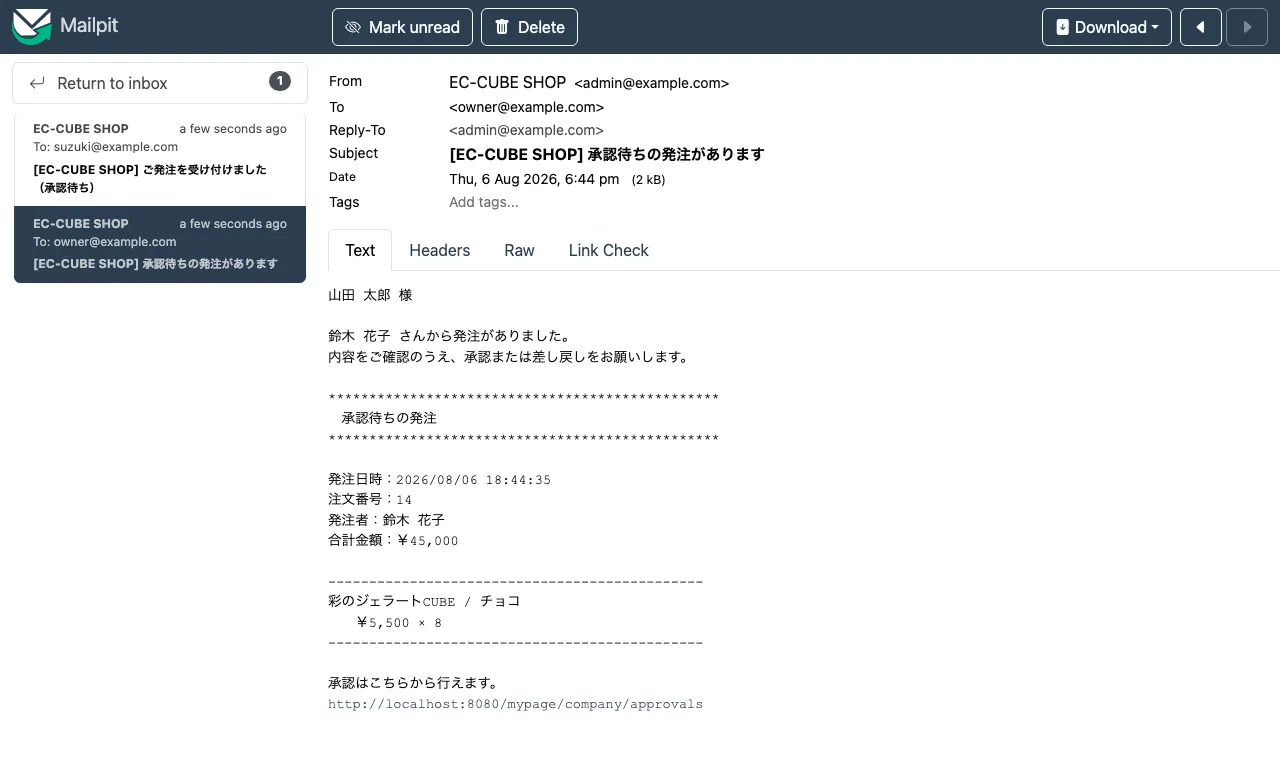
Task: Click Return to inbox
Action: pyautogui.click(x=160, y=83)
